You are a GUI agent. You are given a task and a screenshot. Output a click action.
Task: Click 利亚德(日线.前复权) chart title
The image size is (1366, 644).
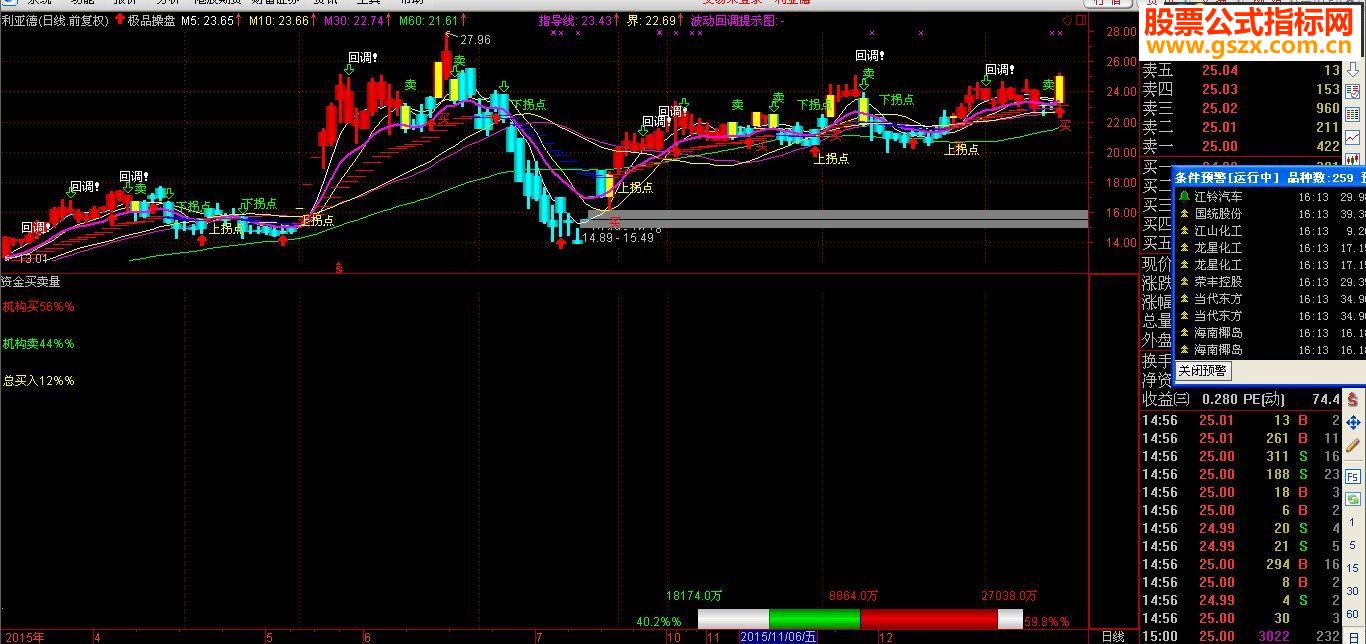pos(55,20)
